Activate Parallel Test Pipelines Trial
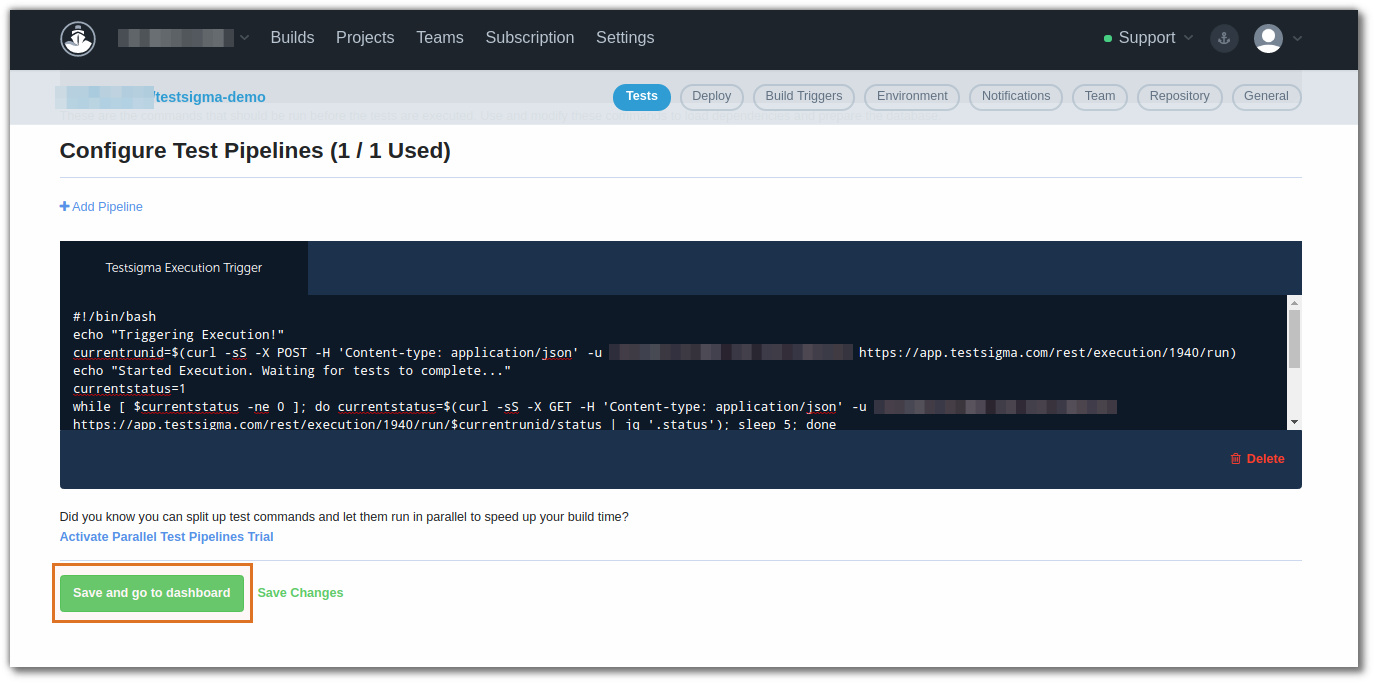 pyautogui.click(x=166, y=536)
